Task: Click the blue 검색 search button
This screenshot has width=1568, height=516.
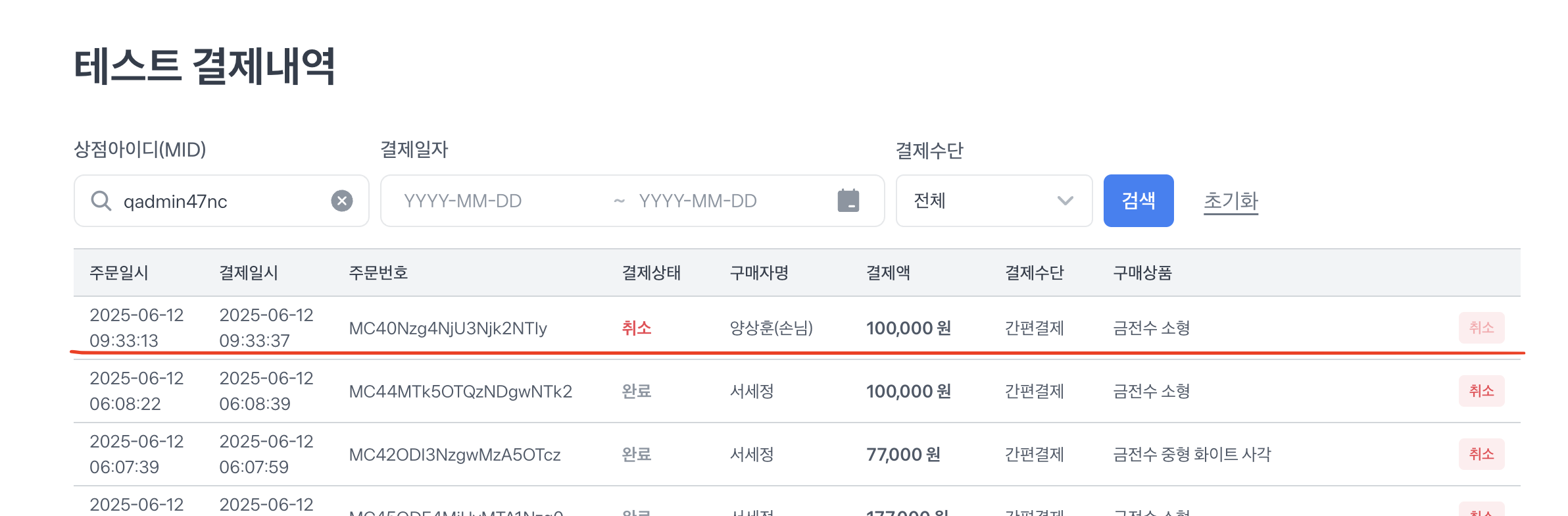Action: pos(1139,201)
